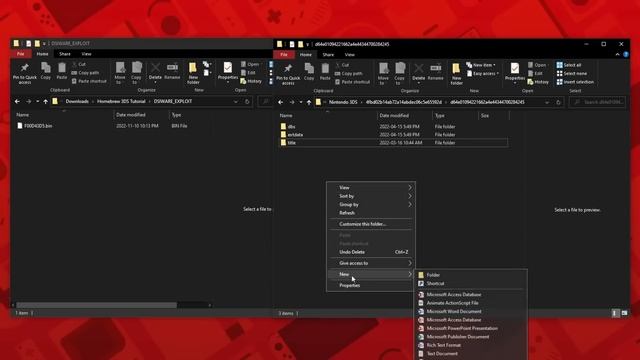The image size is (640, 360).
Task: Go up one level in right window
Action: tap(309, 102)
